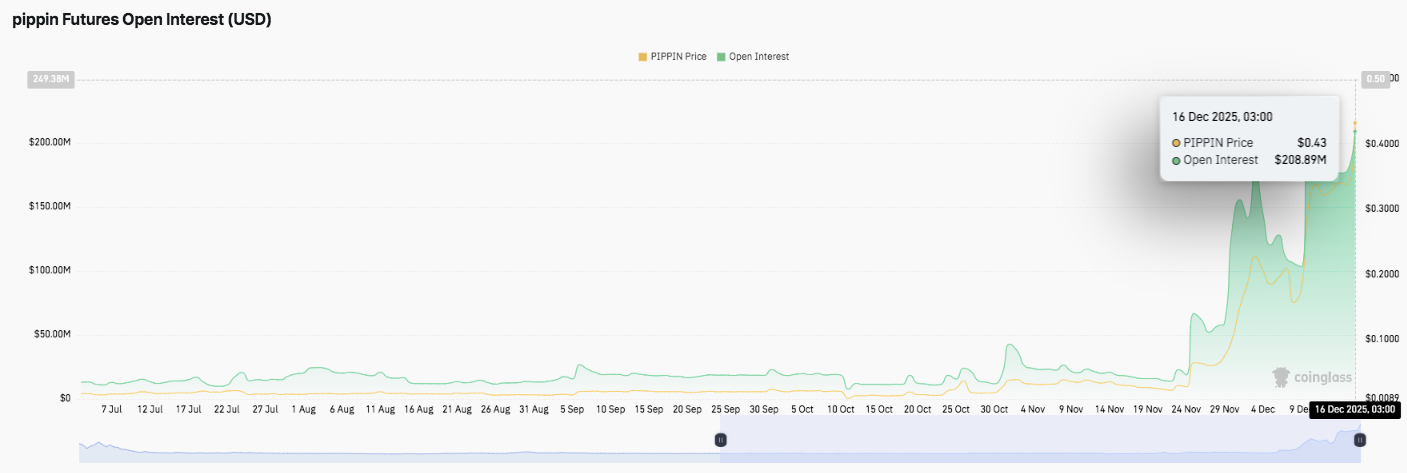The image size is (1407, 473).
Task: Click the coinglass watermark logo
Action: click(x=1311, y=377)
